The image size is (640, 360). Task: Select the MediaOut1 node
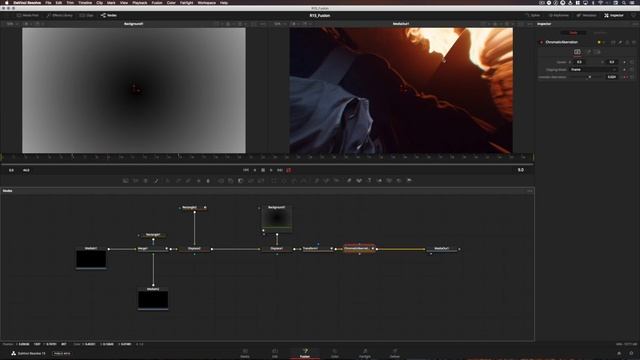pos(442,249)
